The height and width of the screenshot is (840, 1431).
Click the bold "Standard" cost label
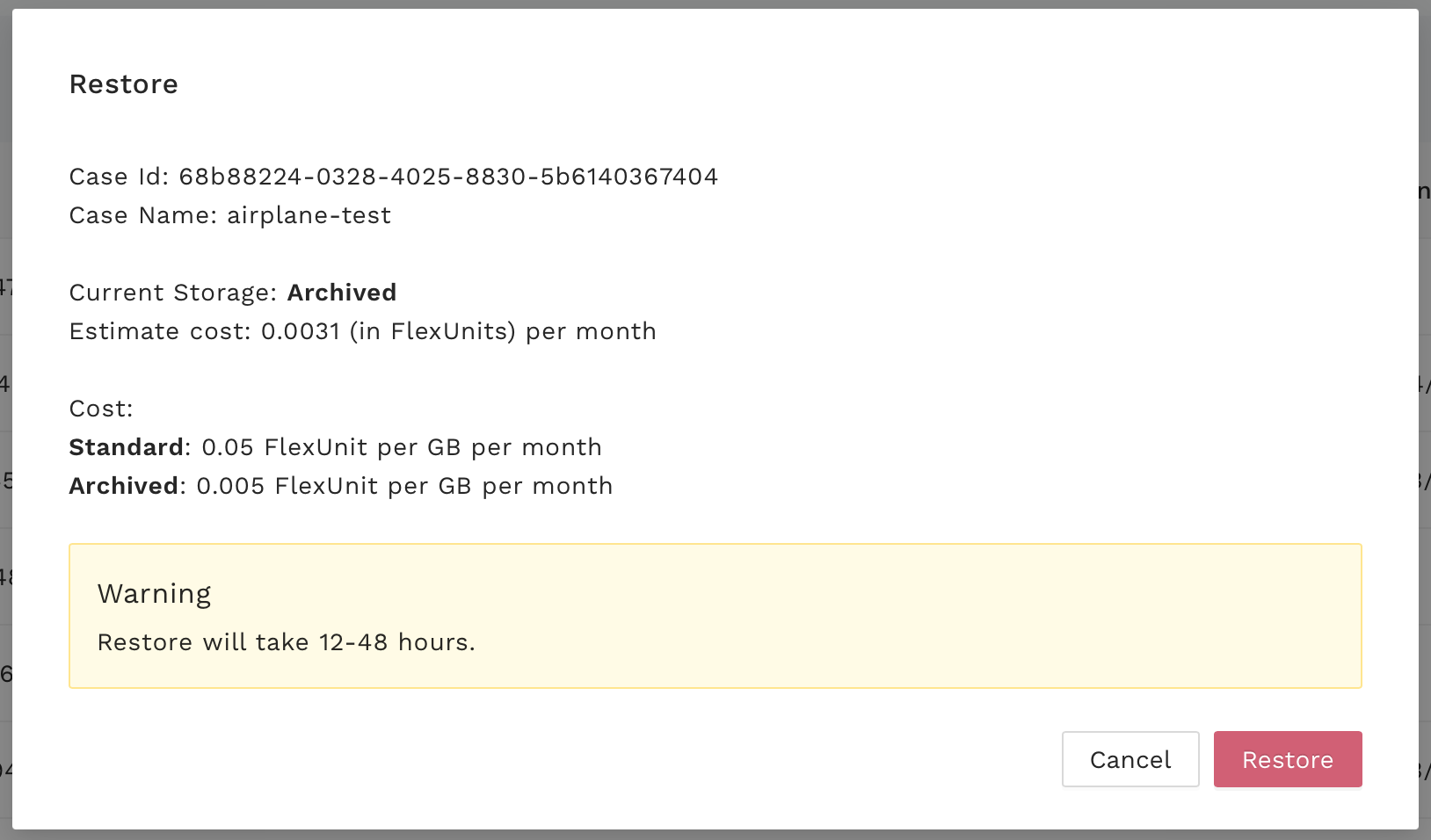127,447
